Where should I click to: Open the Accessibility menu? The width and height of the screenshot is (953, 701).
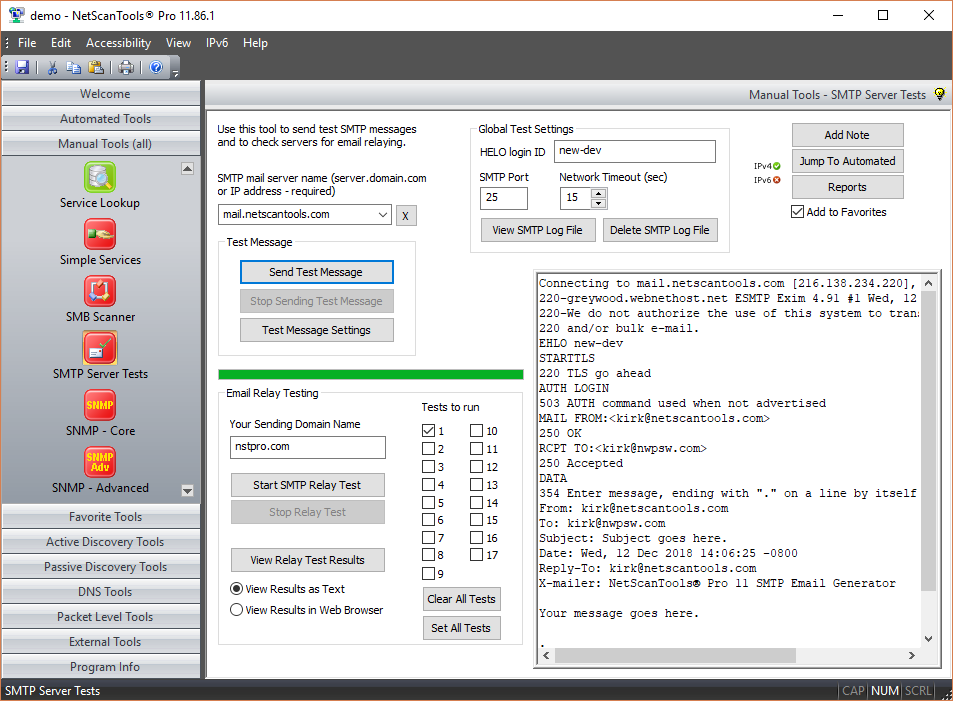point(119,43)
